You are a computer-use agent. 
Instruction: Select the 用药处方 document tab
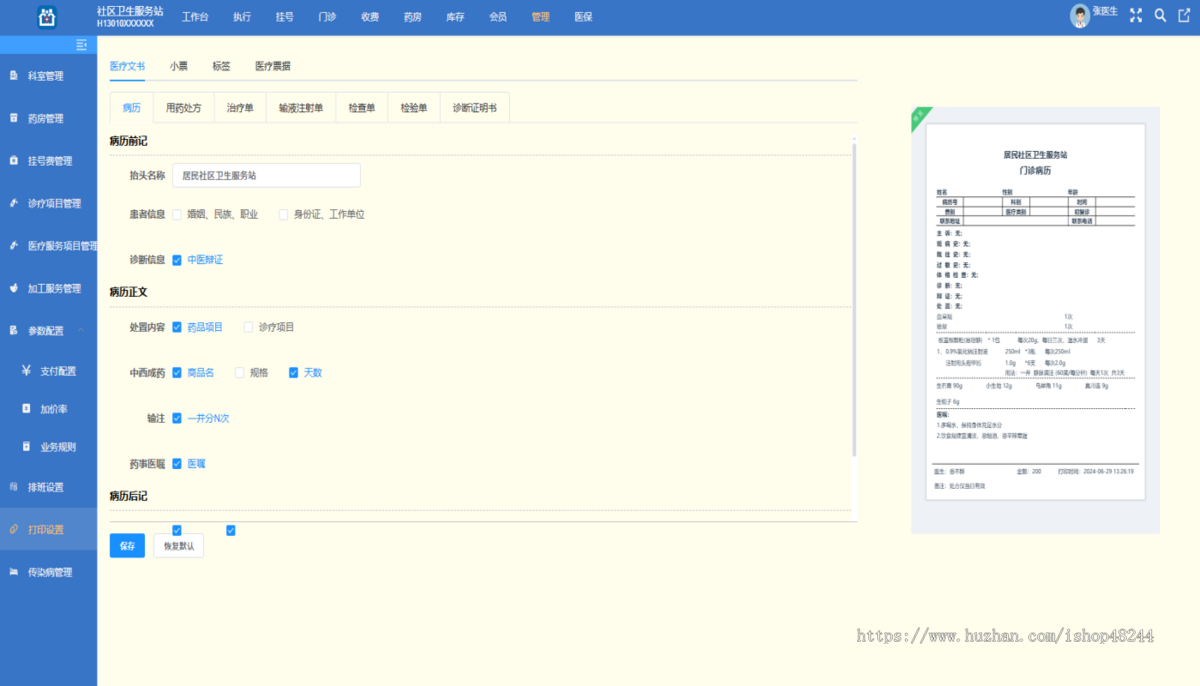tap(183, 108)
